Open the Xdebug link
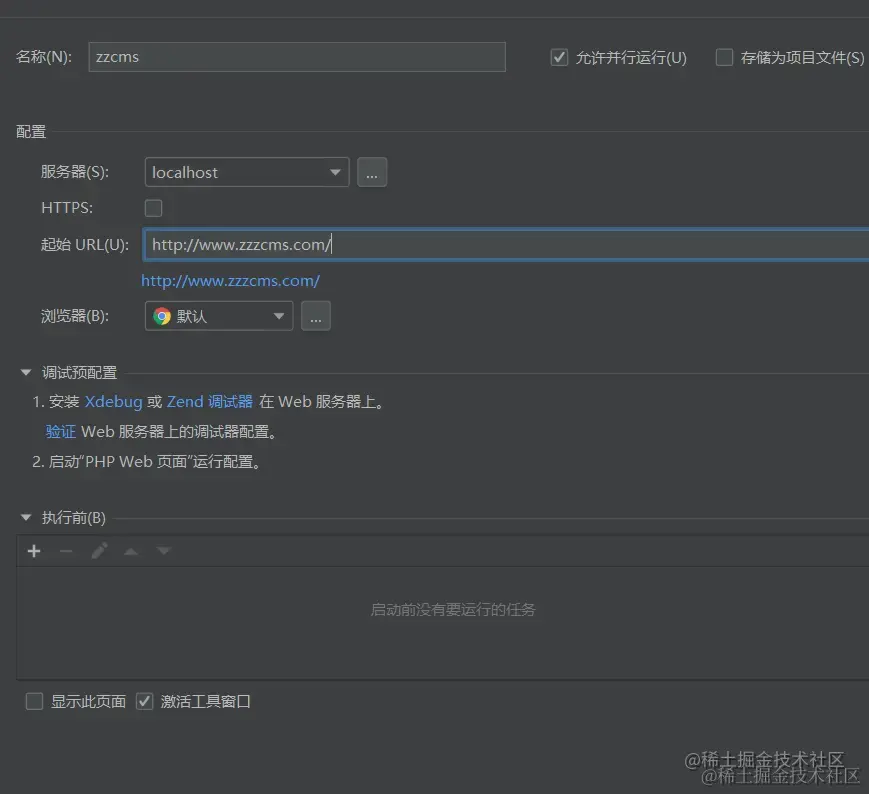This screenshot has width=869, height=794. [x=114, y=401]
